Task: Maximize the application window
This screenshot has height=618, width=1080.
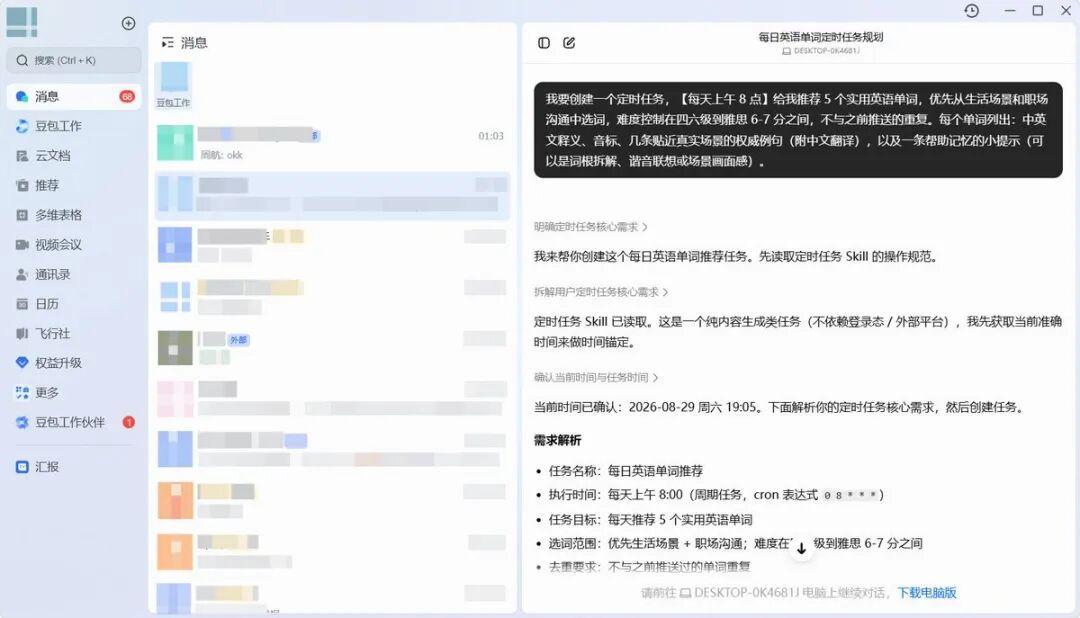Action: click(x=1037, y=10)
